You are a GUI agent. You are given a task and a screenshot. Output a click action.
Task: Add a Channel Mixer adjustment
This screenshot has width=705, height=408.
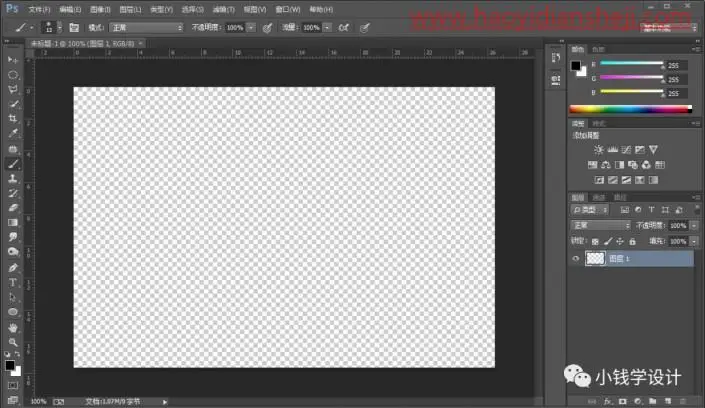click(646, 165)
